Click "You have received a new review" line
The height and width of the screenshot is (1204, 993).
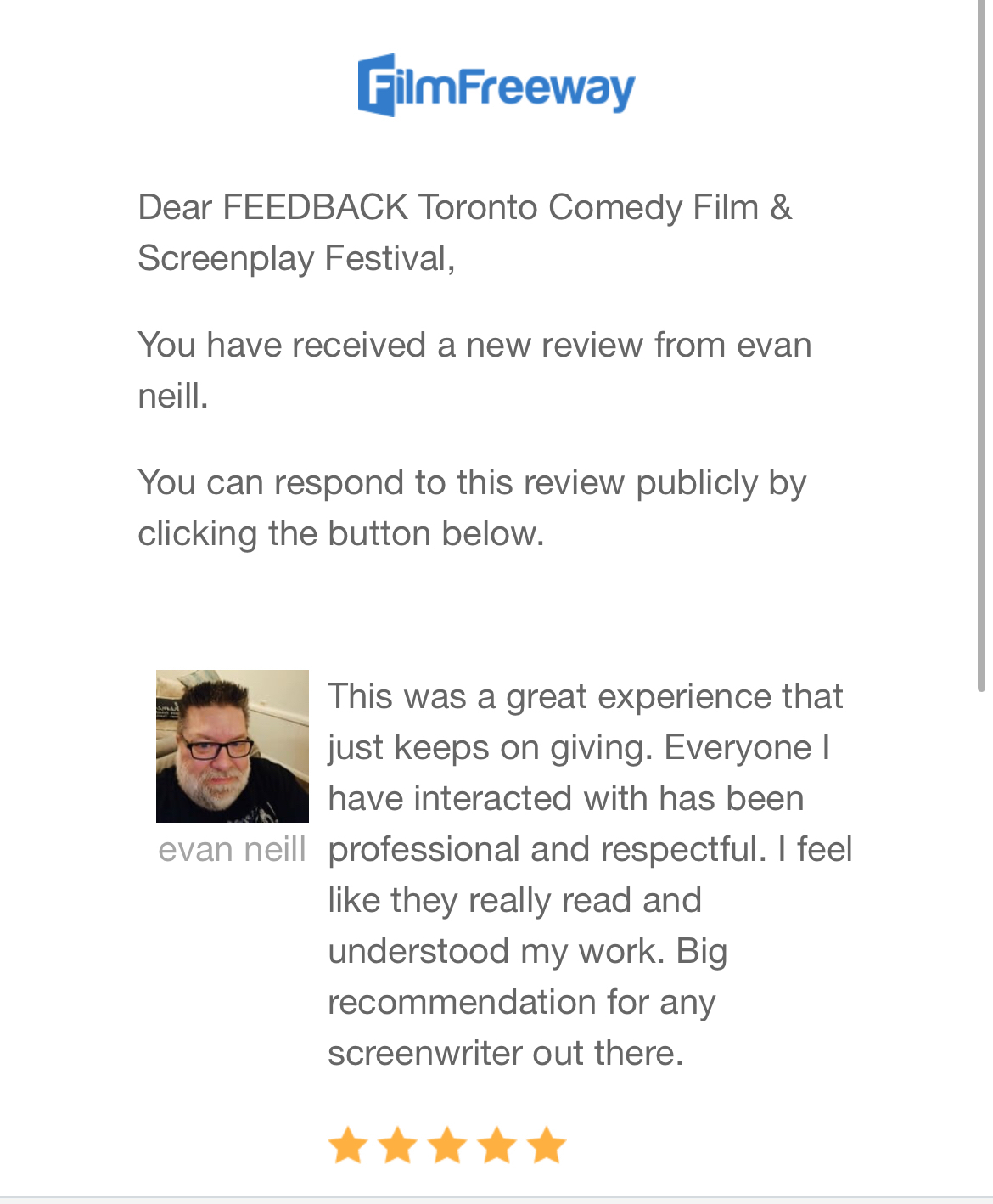point(474,345)
